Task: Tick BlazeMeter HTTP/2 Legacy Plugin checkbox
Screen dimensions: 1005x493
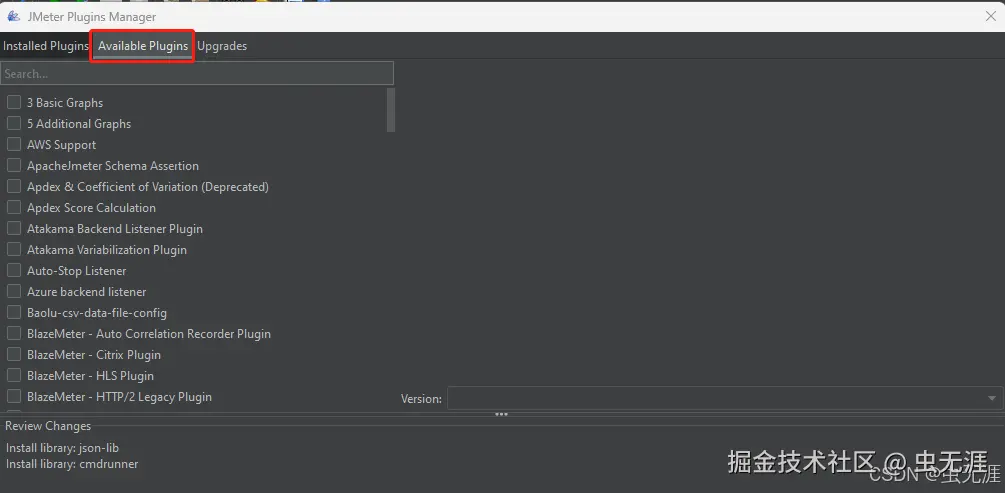Action: click(14, 397)
